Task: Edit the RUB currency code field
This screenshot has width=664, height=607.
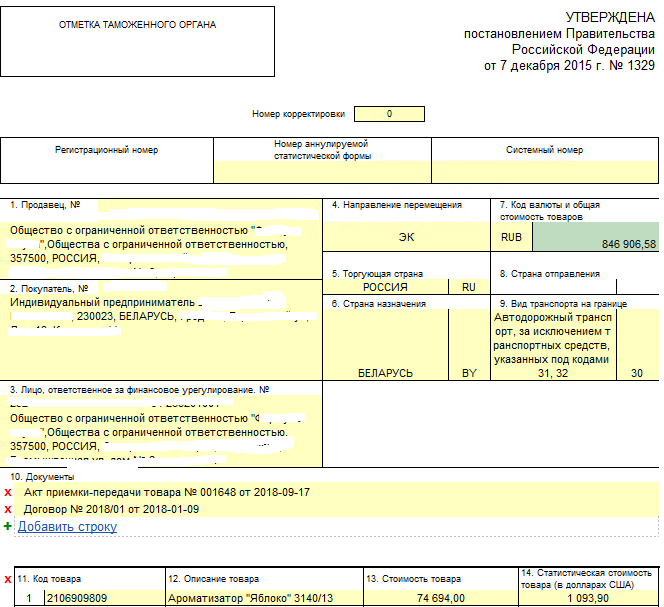Action: coord(511,237)
